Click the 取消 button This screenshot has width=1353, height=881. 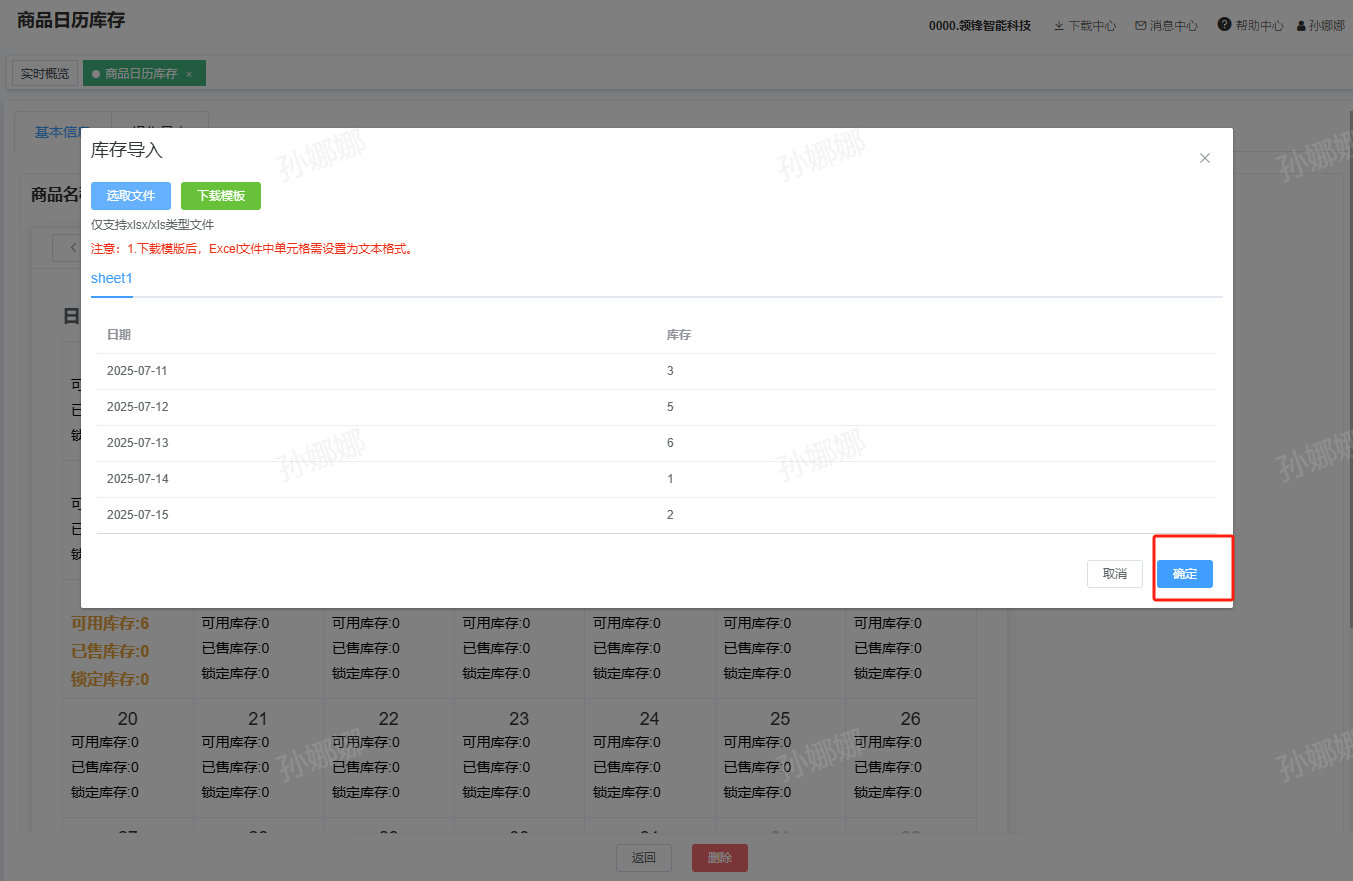(1115, 574)
